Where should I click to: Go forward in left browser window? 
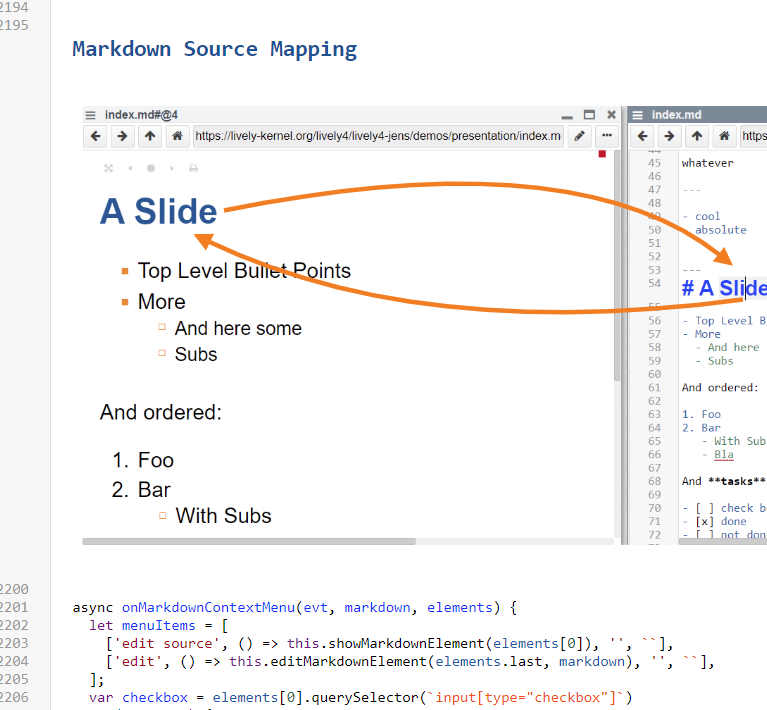click(x=122, y=136)
